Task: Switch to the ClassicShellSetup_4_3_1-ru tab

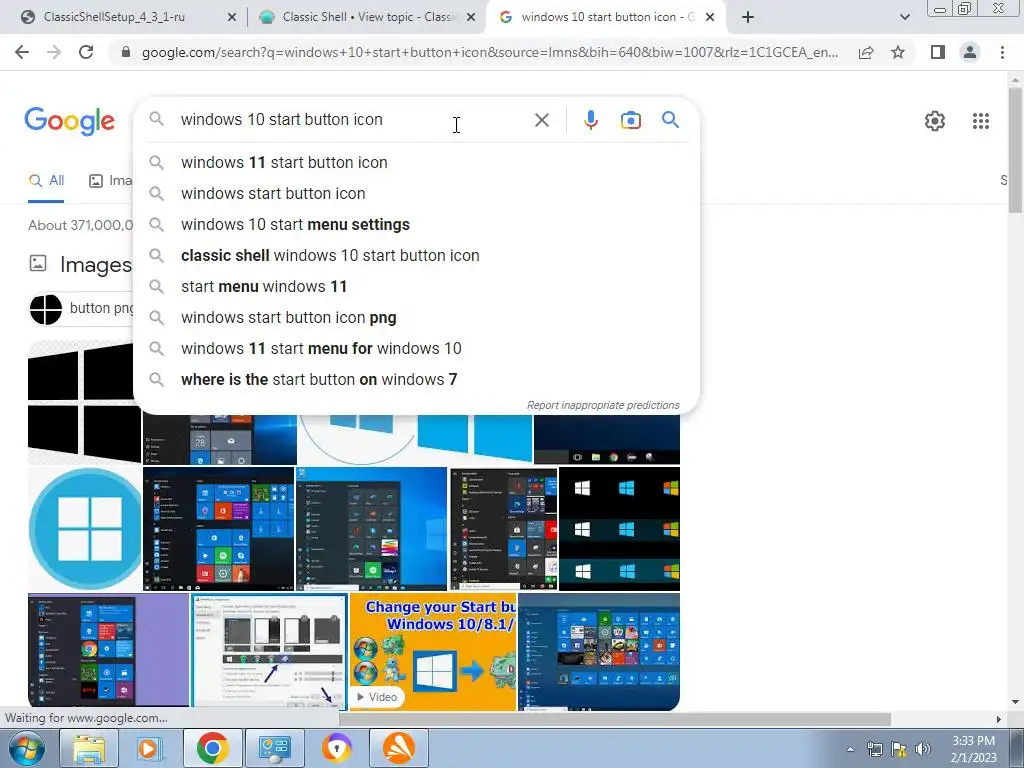Action: 114,17
